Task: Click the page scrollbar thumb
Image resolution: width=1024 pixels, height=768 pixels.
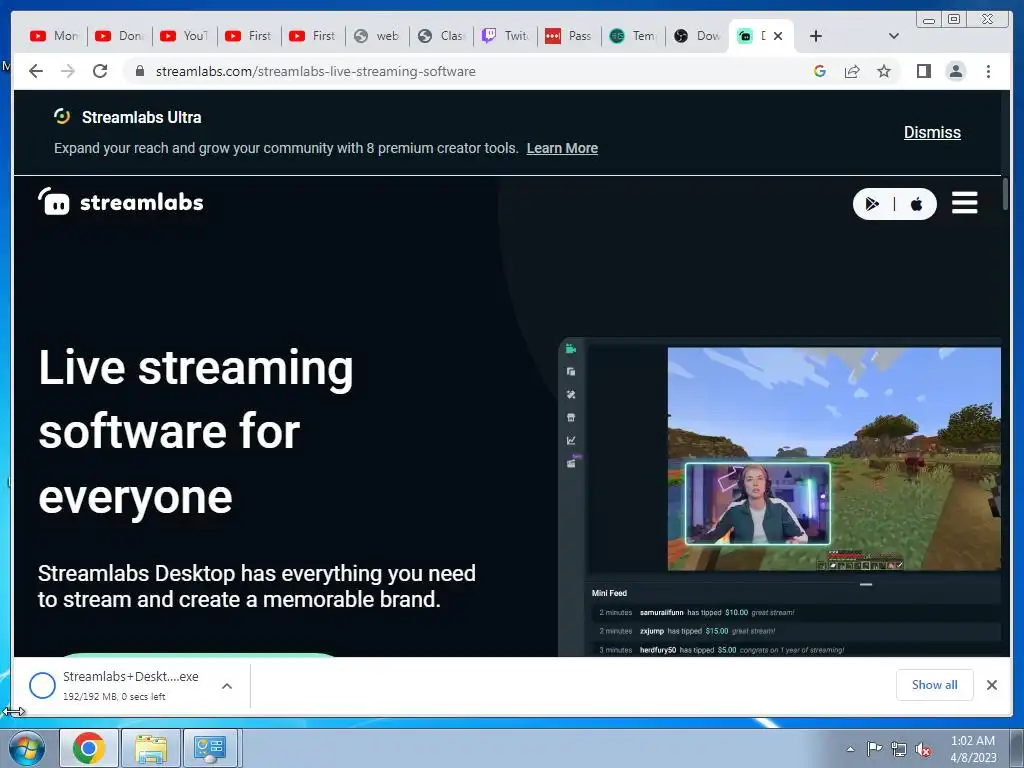Action: 1005,194
